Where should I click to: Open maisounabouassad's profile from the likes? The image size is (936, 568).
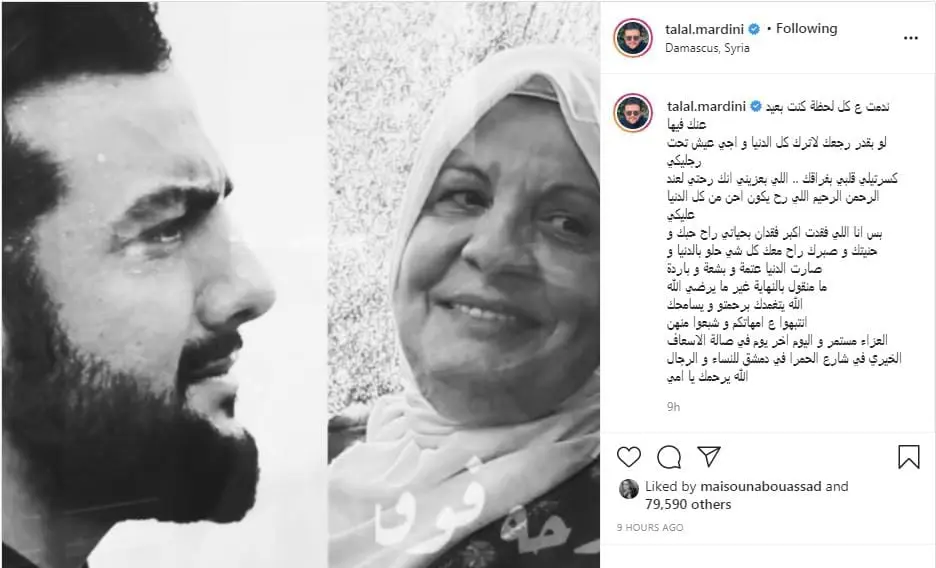760,487
